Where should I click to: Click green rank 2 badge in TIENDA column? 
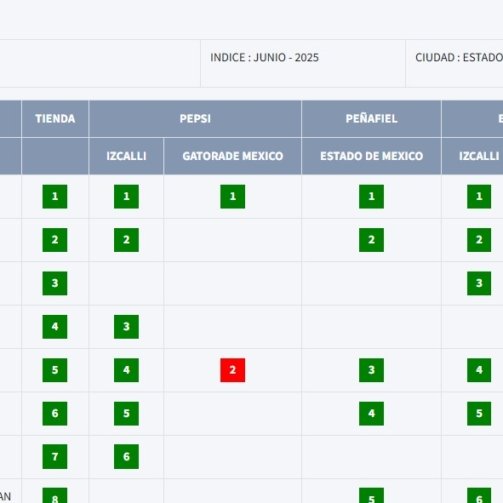pyautogui.click(x=55, y=240)
